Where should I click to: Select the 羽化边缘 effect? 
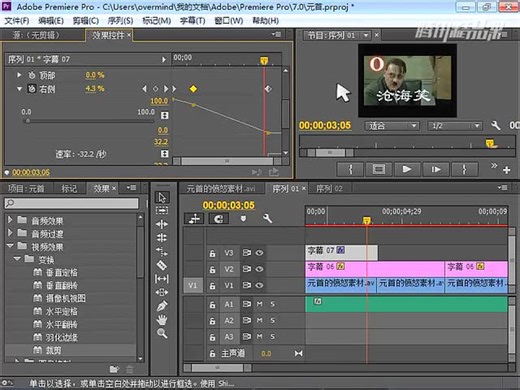tap(62, 337)
